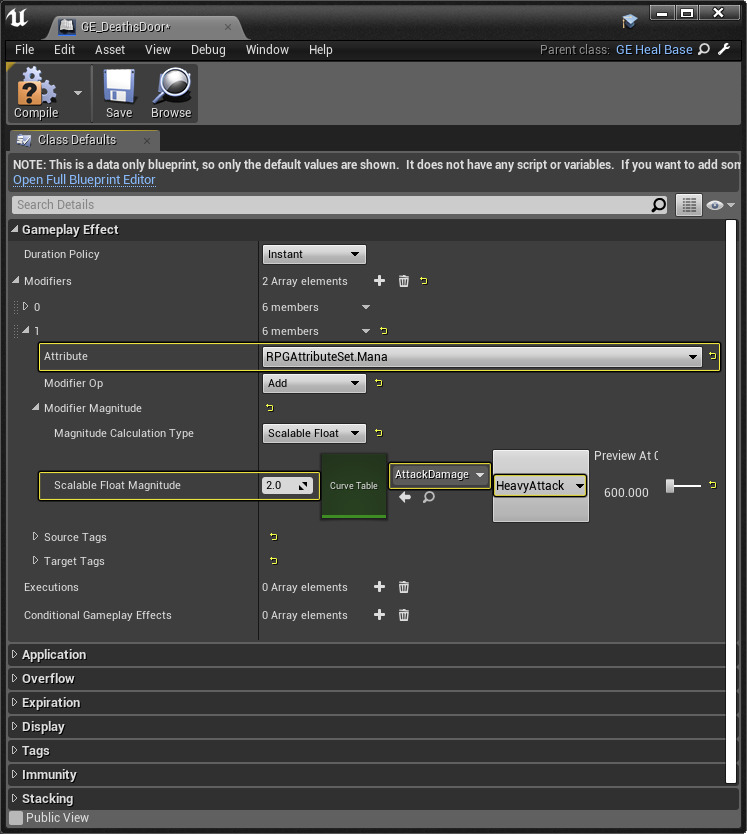Screen dimensions: 747x834
Task: Remove all Conditional Gameplay Effects elements
Action: coord(404,615)
